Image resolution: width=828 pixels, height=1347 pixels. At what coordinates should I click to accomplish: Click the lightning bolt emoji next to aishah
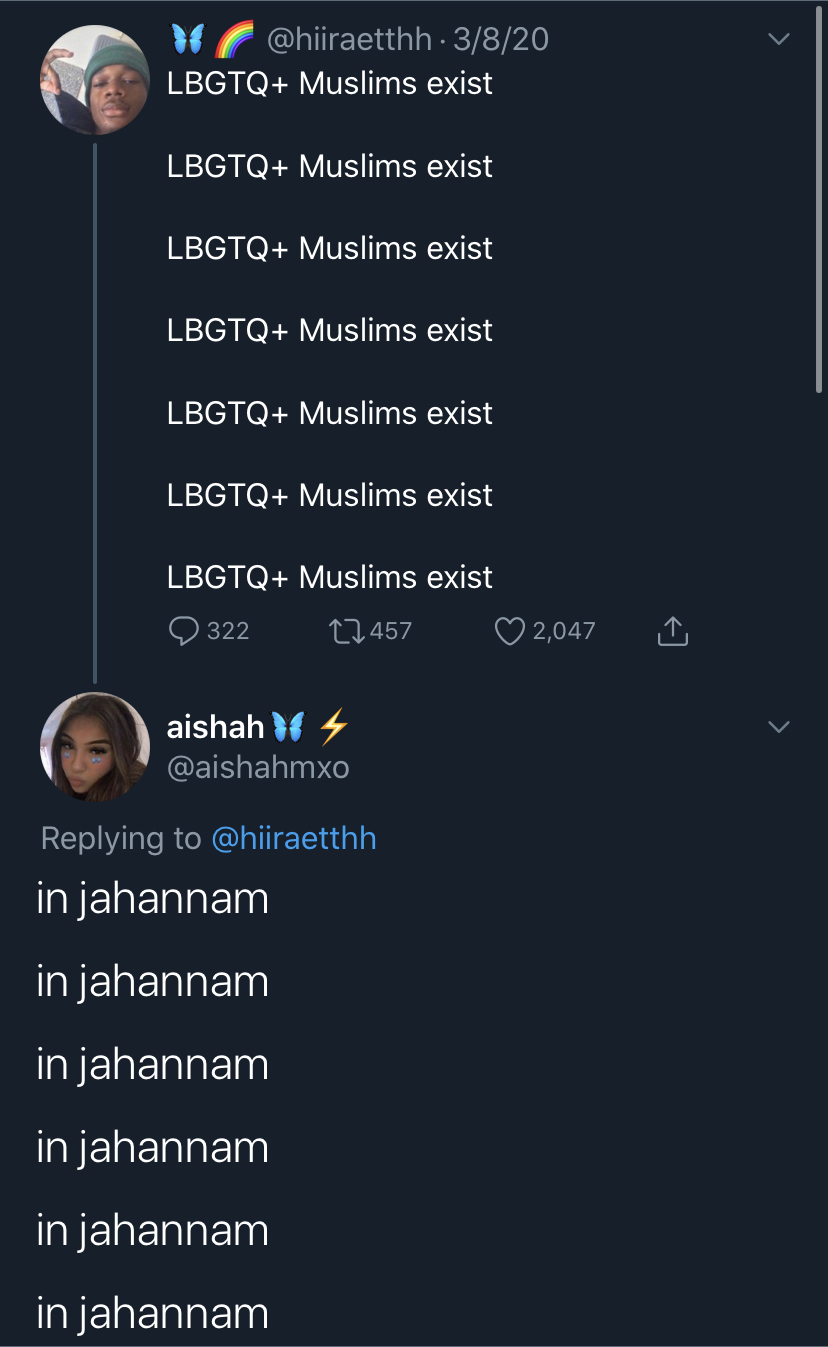point(333,727)
